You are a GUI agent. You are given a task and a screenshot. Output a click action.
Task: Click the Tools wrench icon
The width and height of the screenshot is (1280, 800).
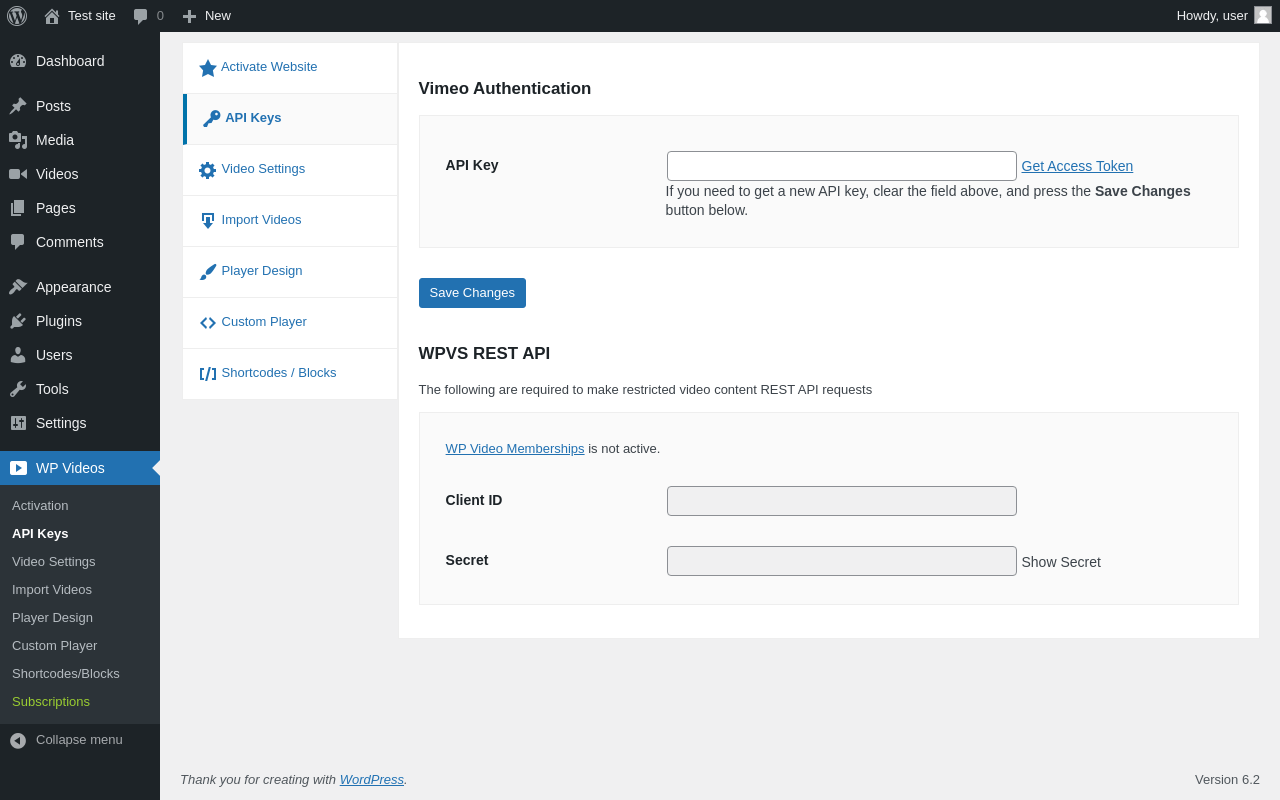pos(18,389)
